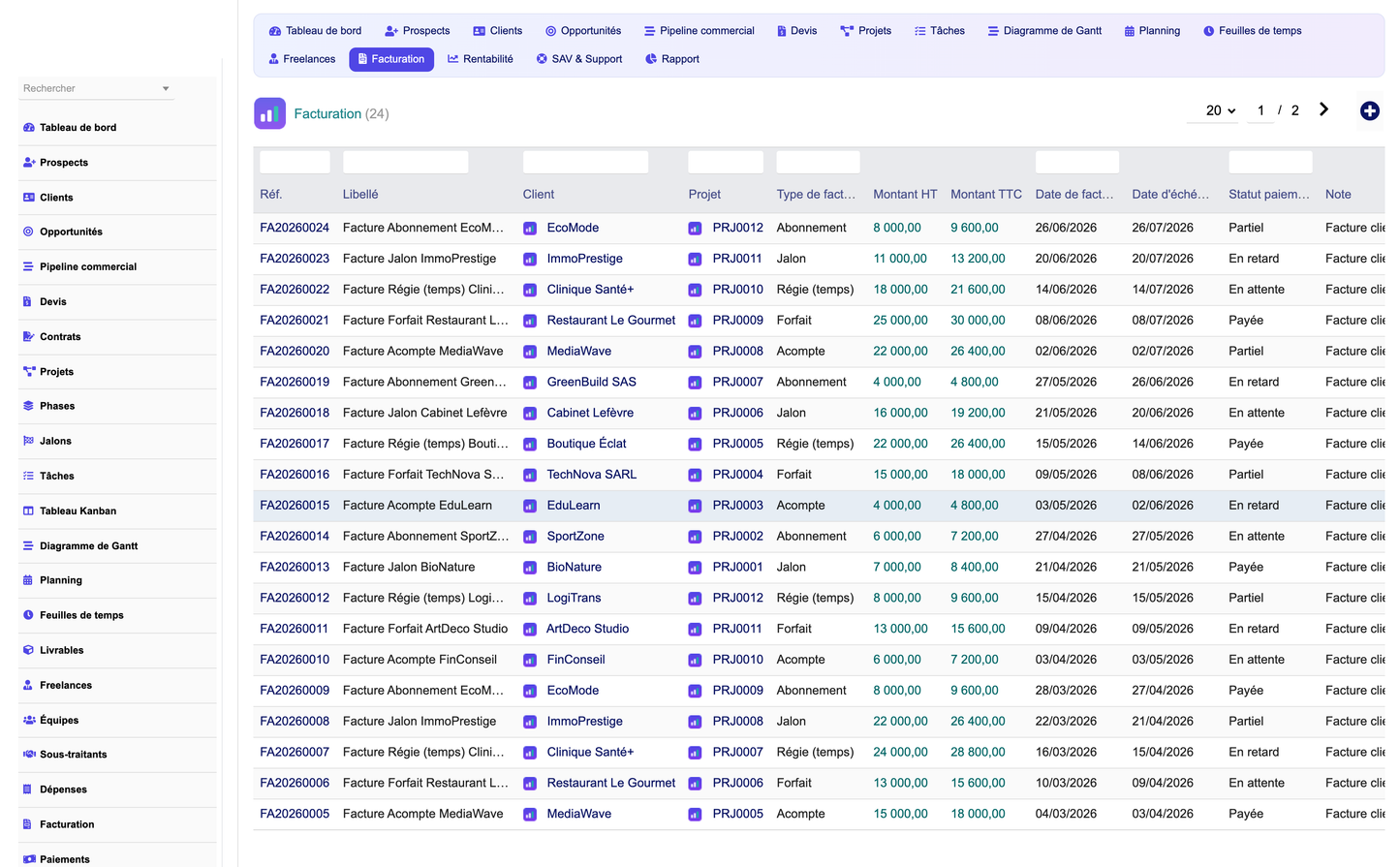This screenshot has height=867, width=1400.
Task: Click project icon beside PRJ0003 in FA20260015 row
Action: click(695, 506)
